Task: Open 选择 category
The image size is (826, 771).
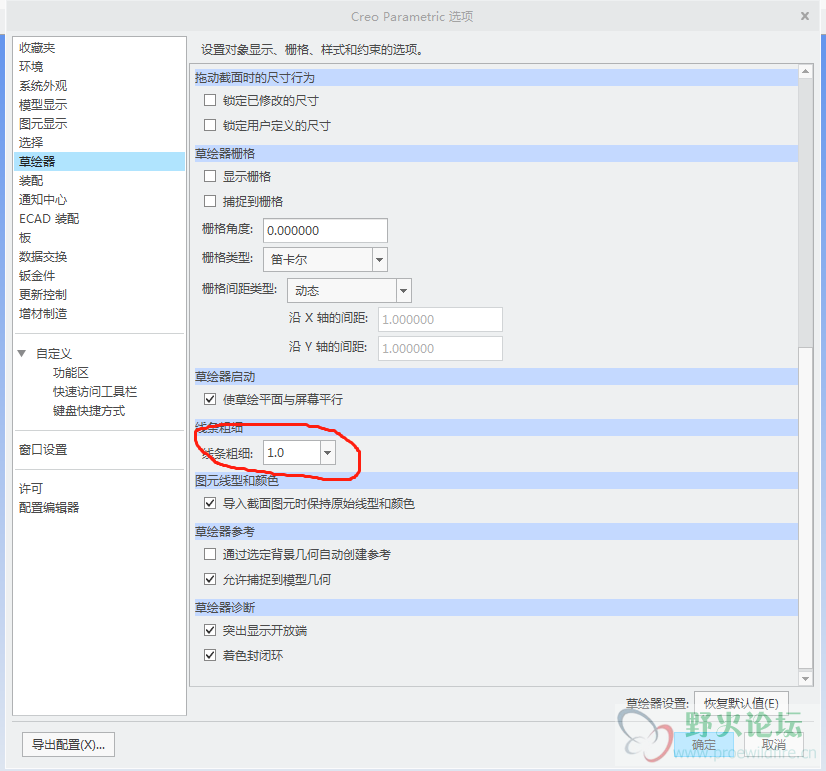Action: pyautogui.click(x=31, y=142)
